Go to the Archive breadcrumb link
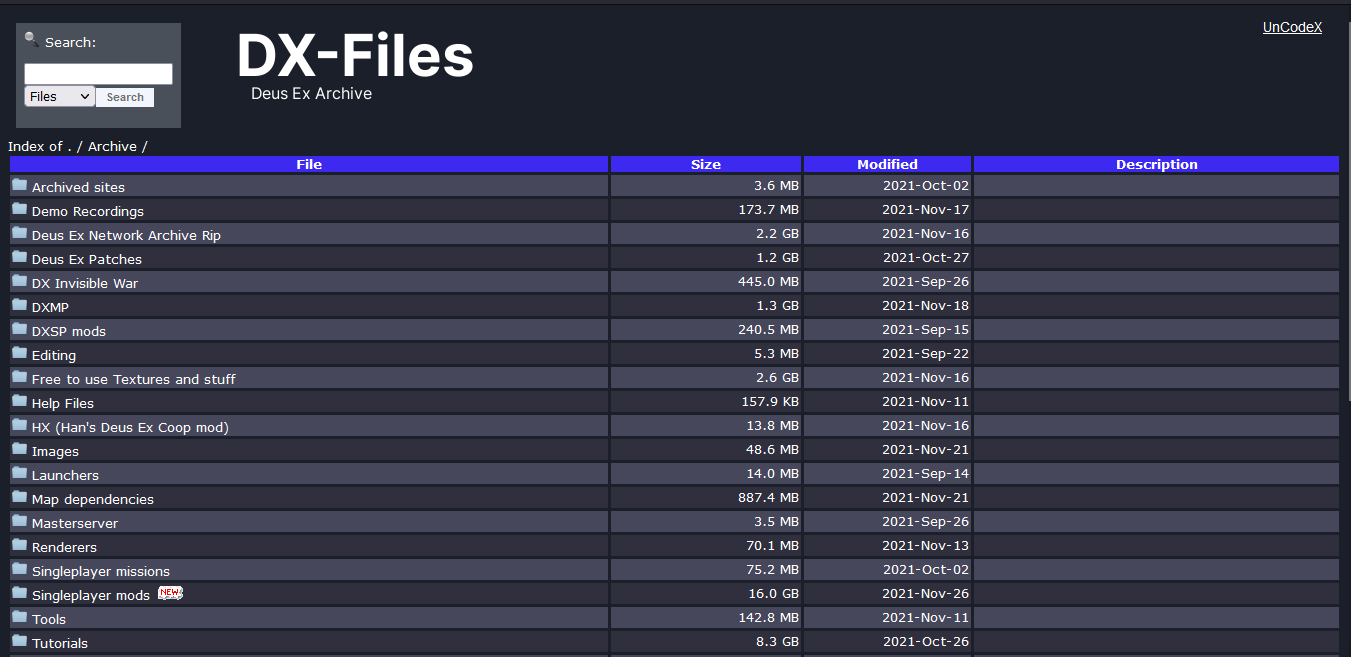 coord(112,146)
